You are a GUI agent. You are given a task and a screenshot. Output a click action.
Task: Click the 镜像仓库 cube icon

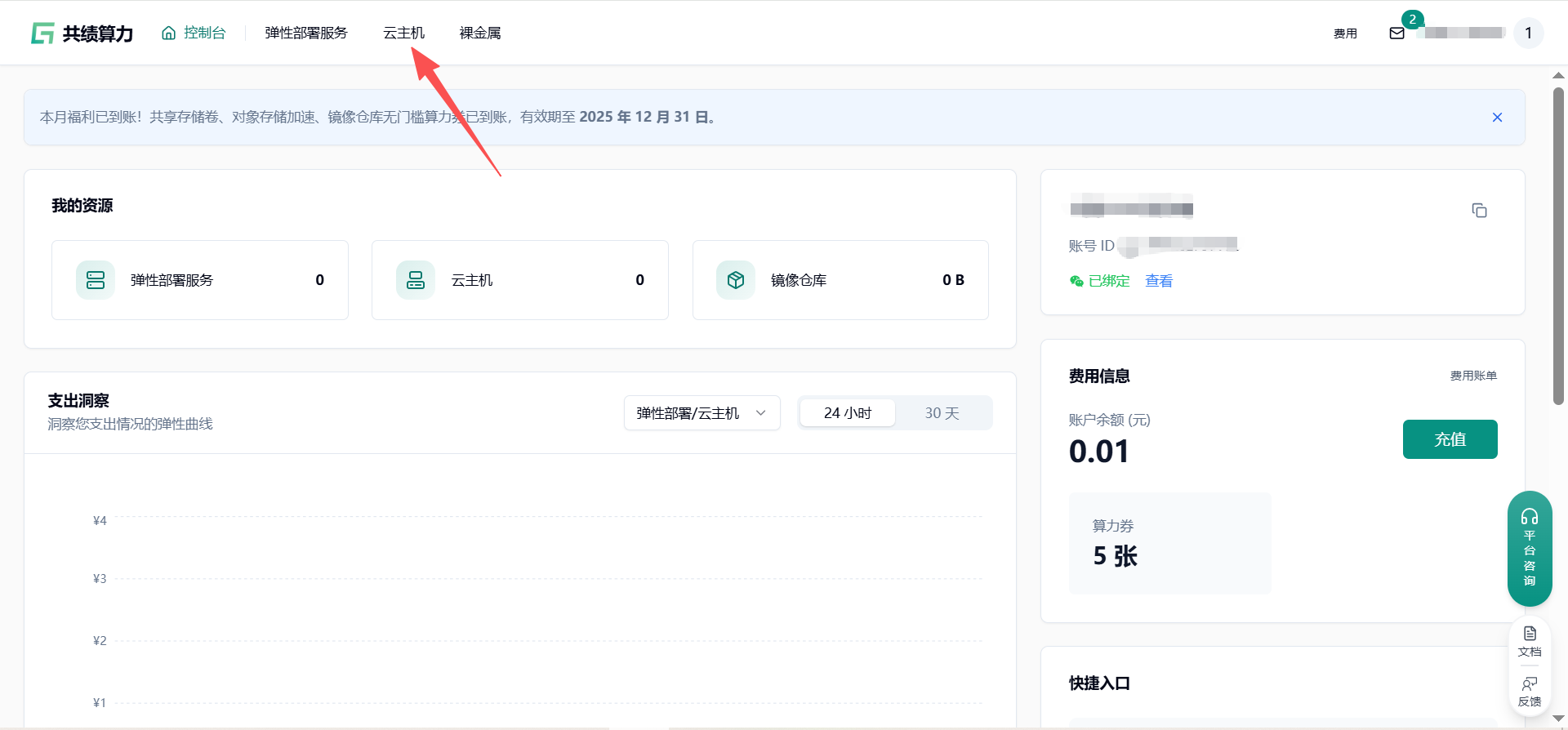click(x=736, y=280)
